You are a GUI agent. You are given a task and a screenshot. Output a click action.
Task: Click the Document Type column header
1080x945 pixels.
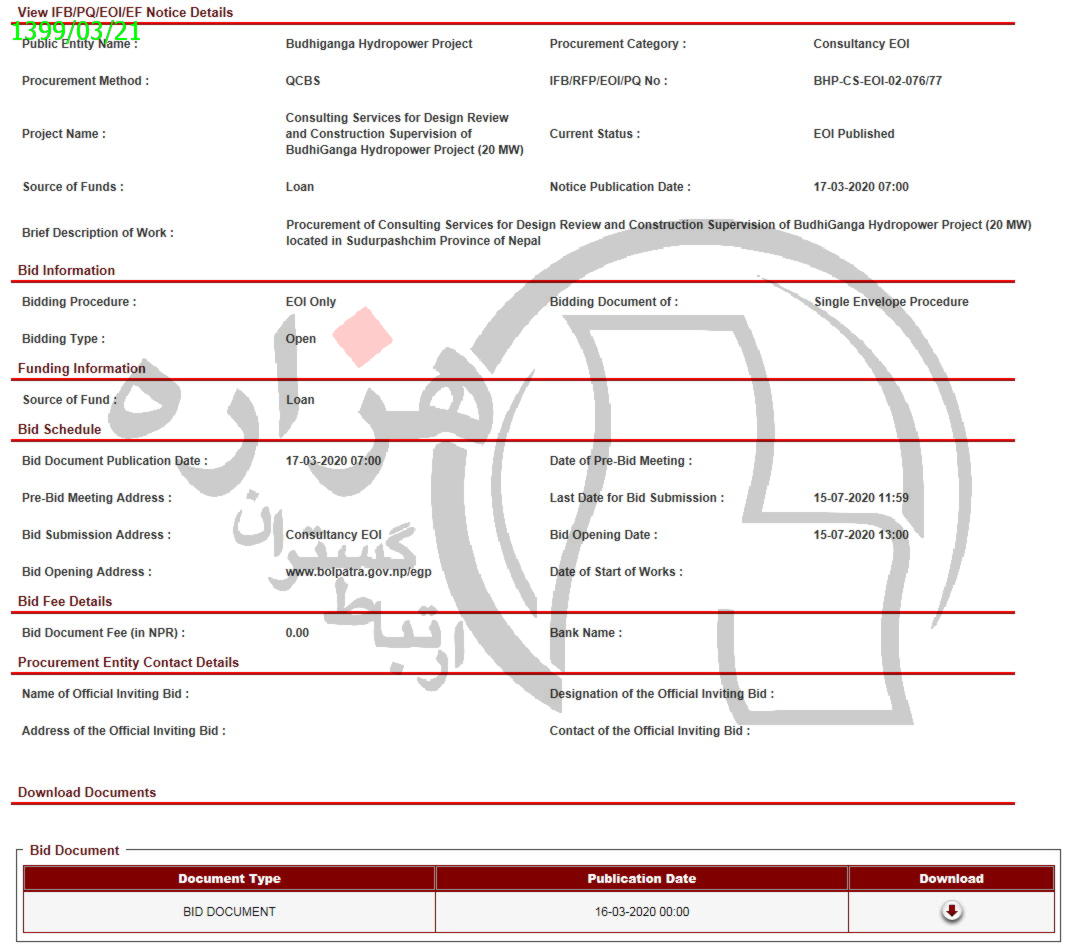coord(229,879)
